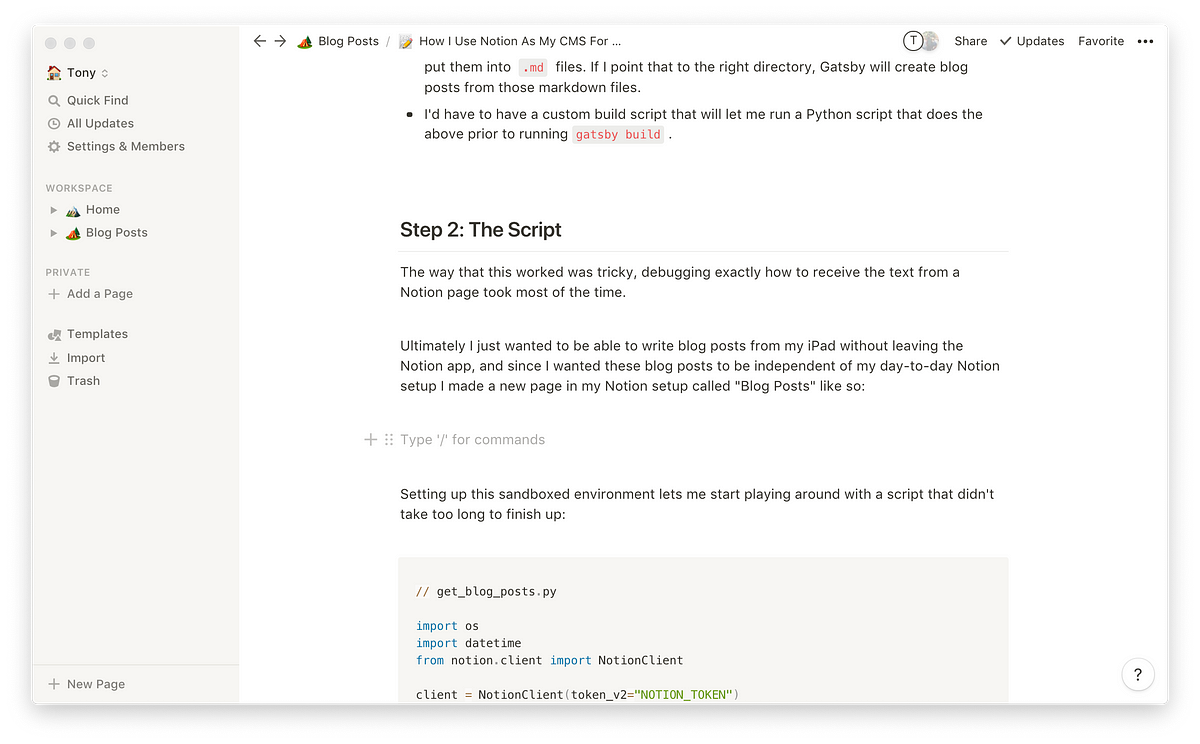
Task: Click the gray avatar beside T
Action: click(930, 41)
